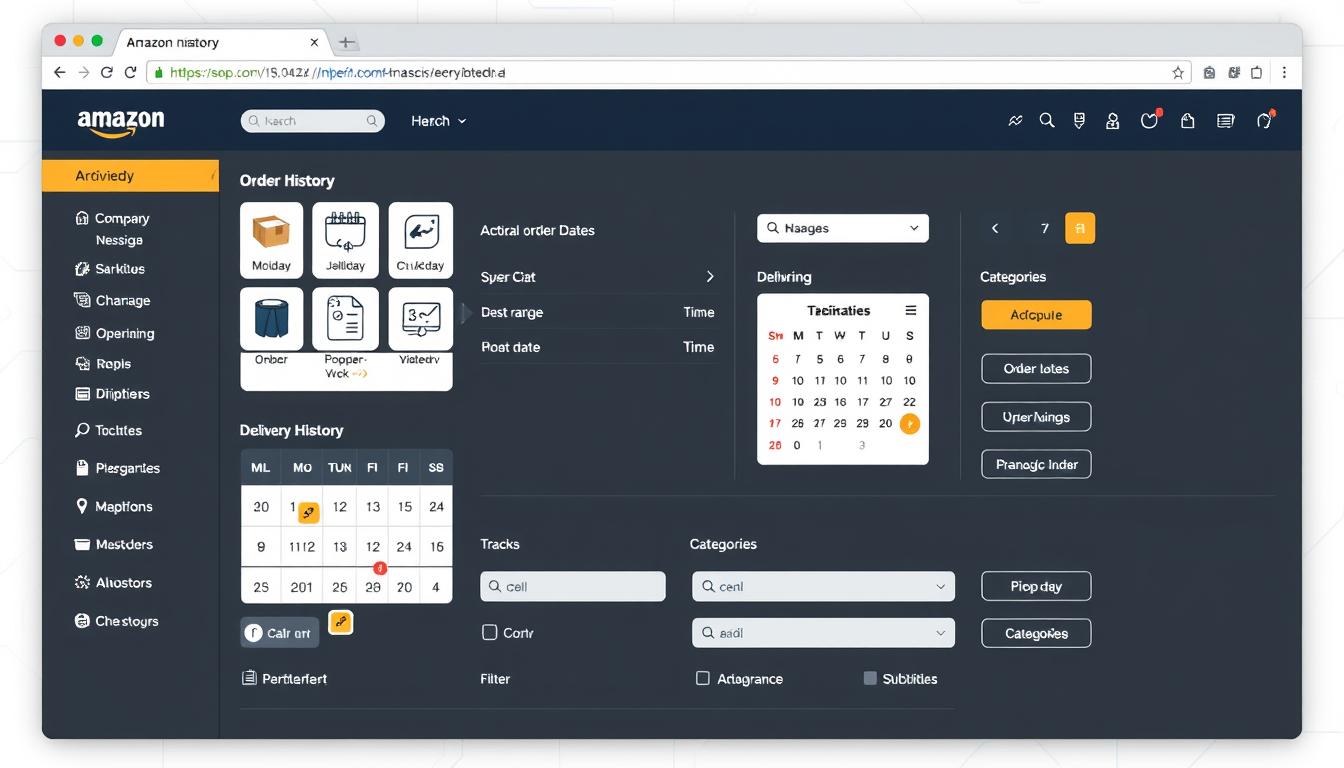Click the Amazon logo in header

click(x=120, y=121)
